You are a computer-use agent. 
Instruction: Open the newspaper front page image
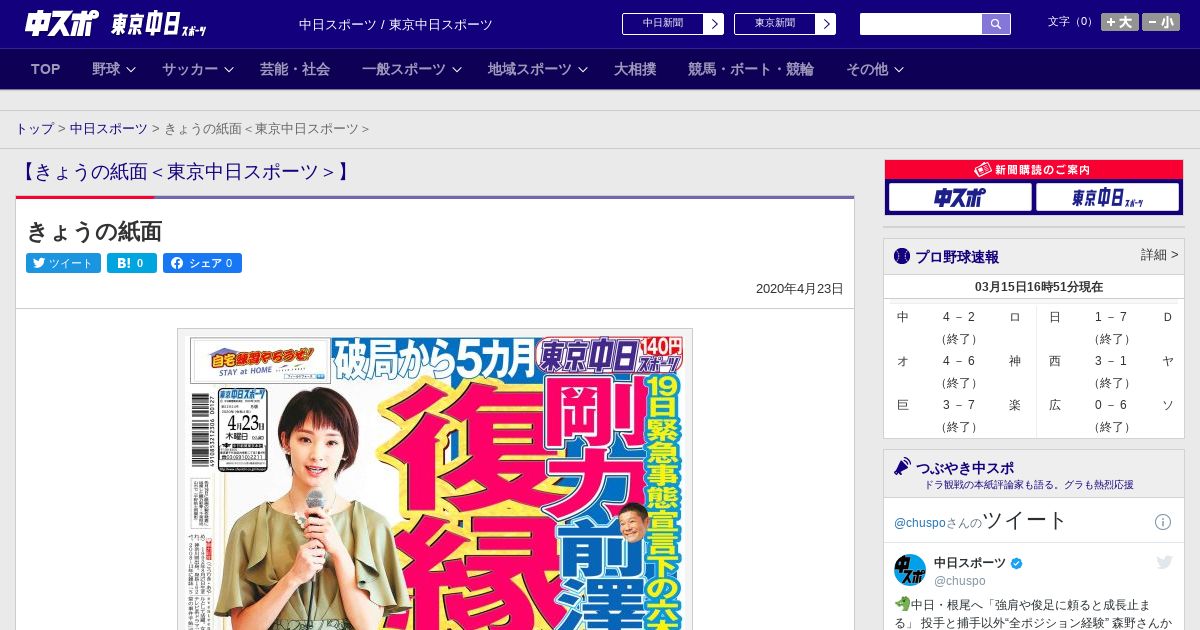click(435, 479)
